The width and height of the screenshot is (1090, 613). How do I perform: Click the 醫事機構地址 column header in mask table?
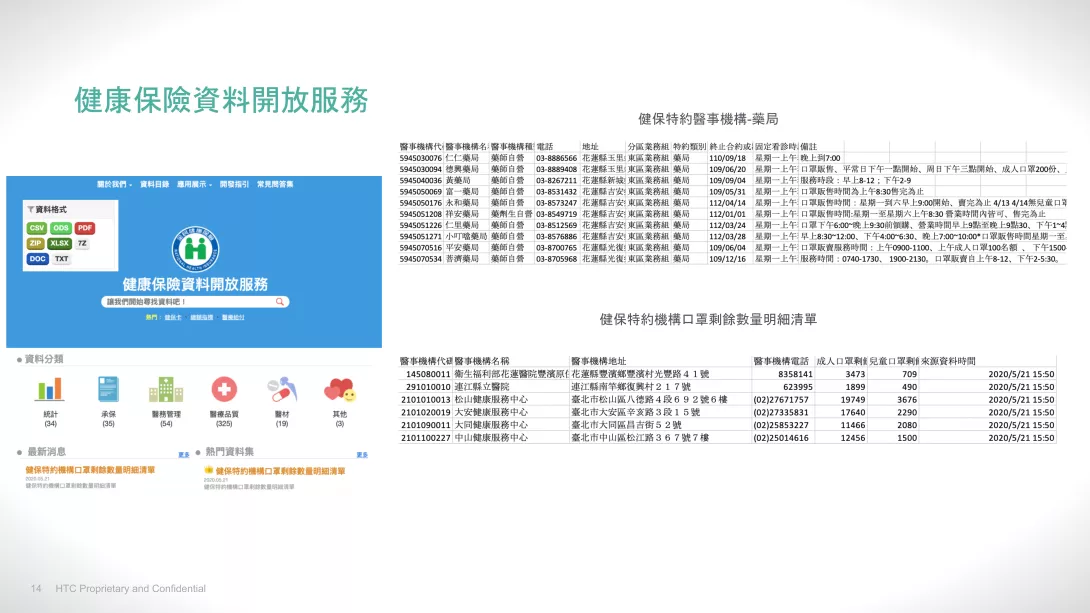point(599,361)
